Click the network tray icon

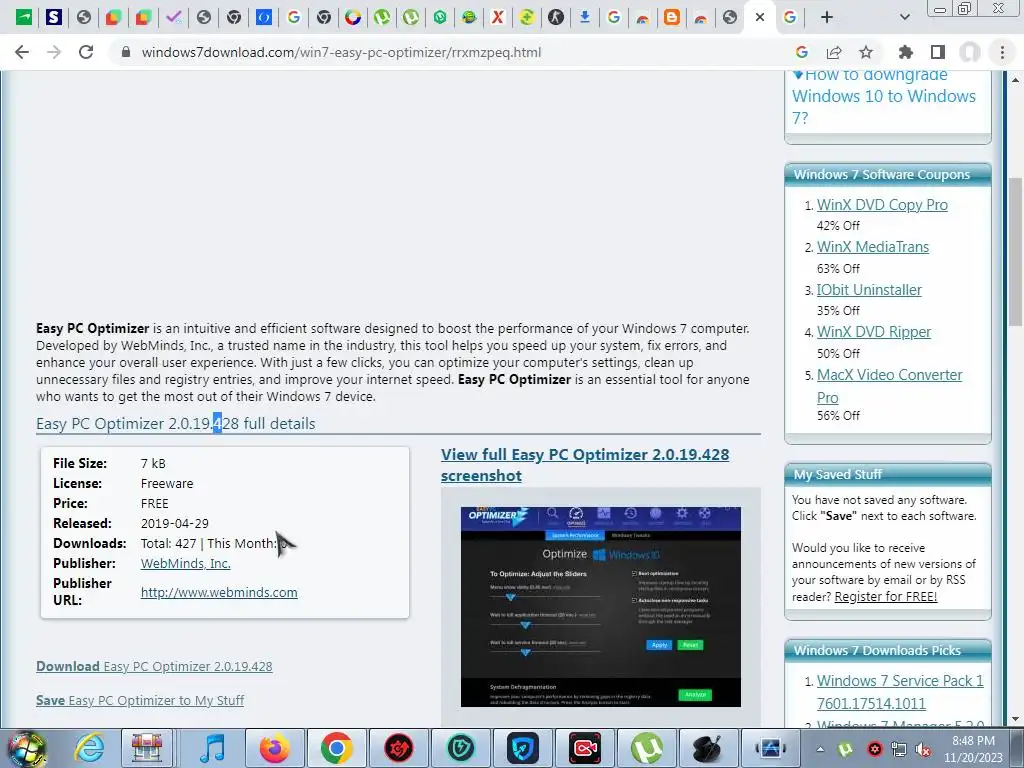pos(899,749)
